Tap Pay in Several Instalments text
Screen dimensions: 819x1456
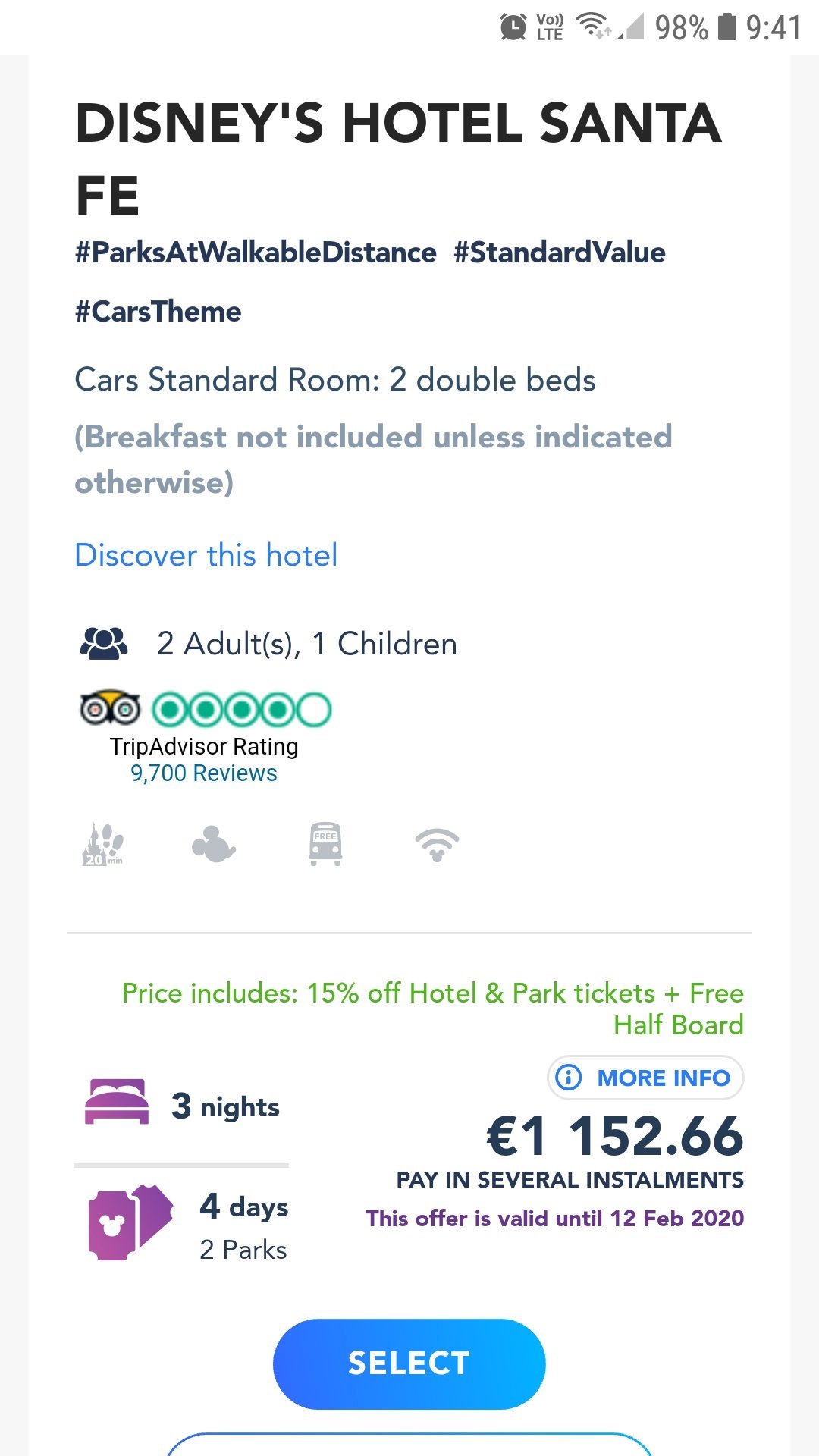pyautogui.click(x=570, y=1180)
